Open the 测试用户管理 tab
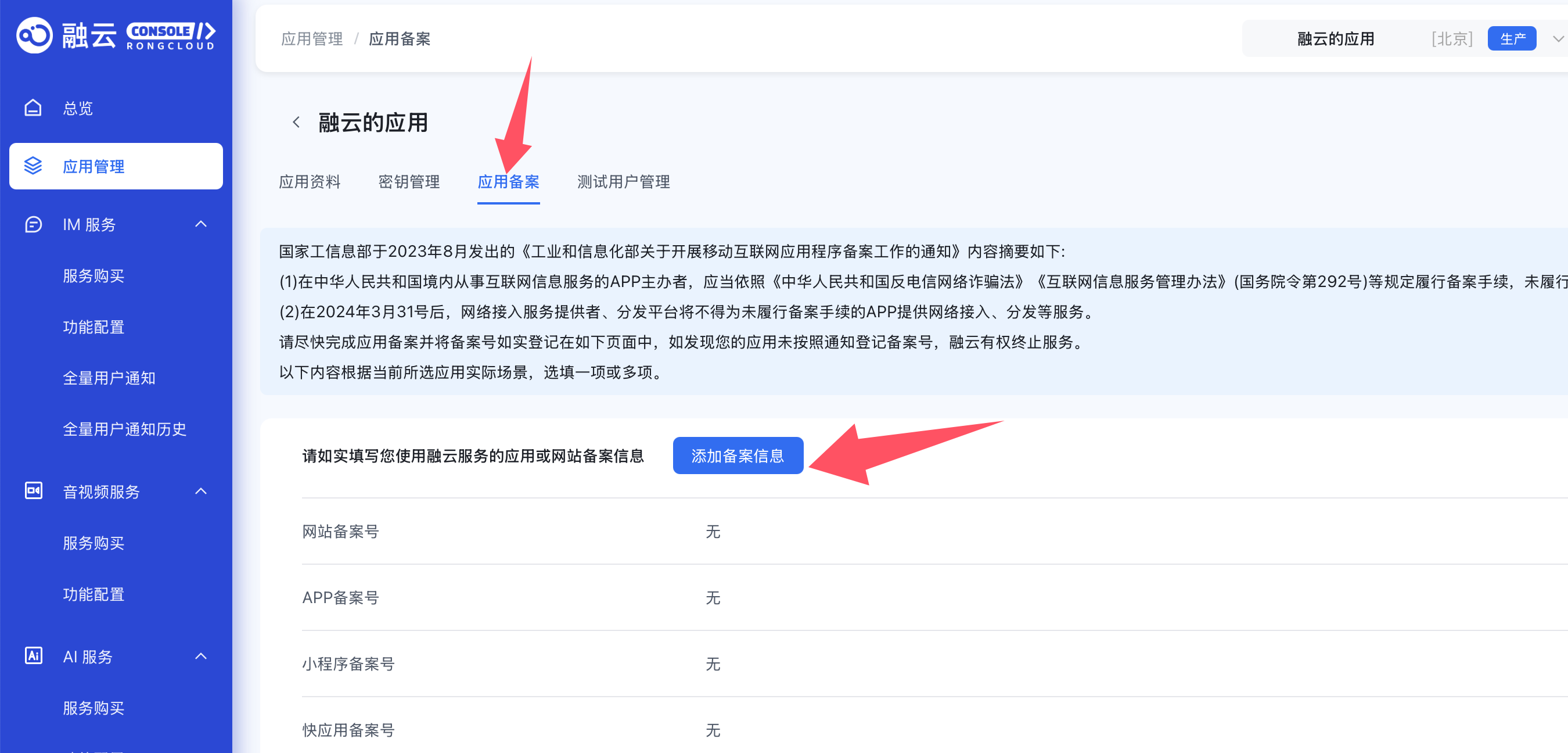Screen dimensions: 1568x753 coord(623,181)
